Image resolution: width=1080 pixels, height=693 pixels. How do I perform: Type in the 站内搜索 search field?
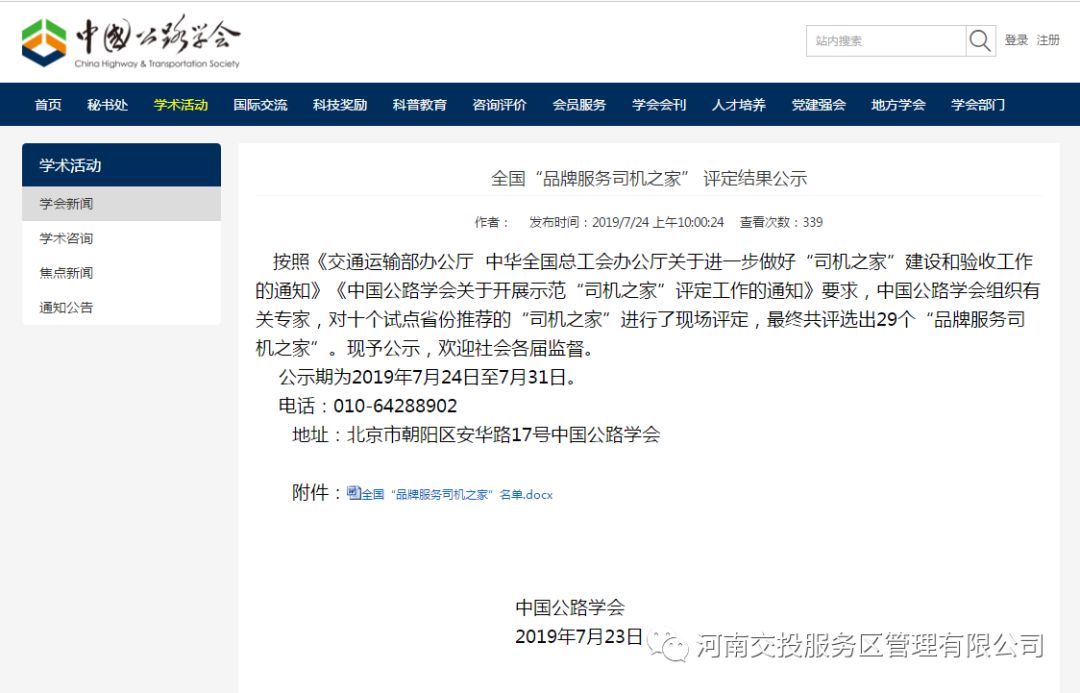885,41
